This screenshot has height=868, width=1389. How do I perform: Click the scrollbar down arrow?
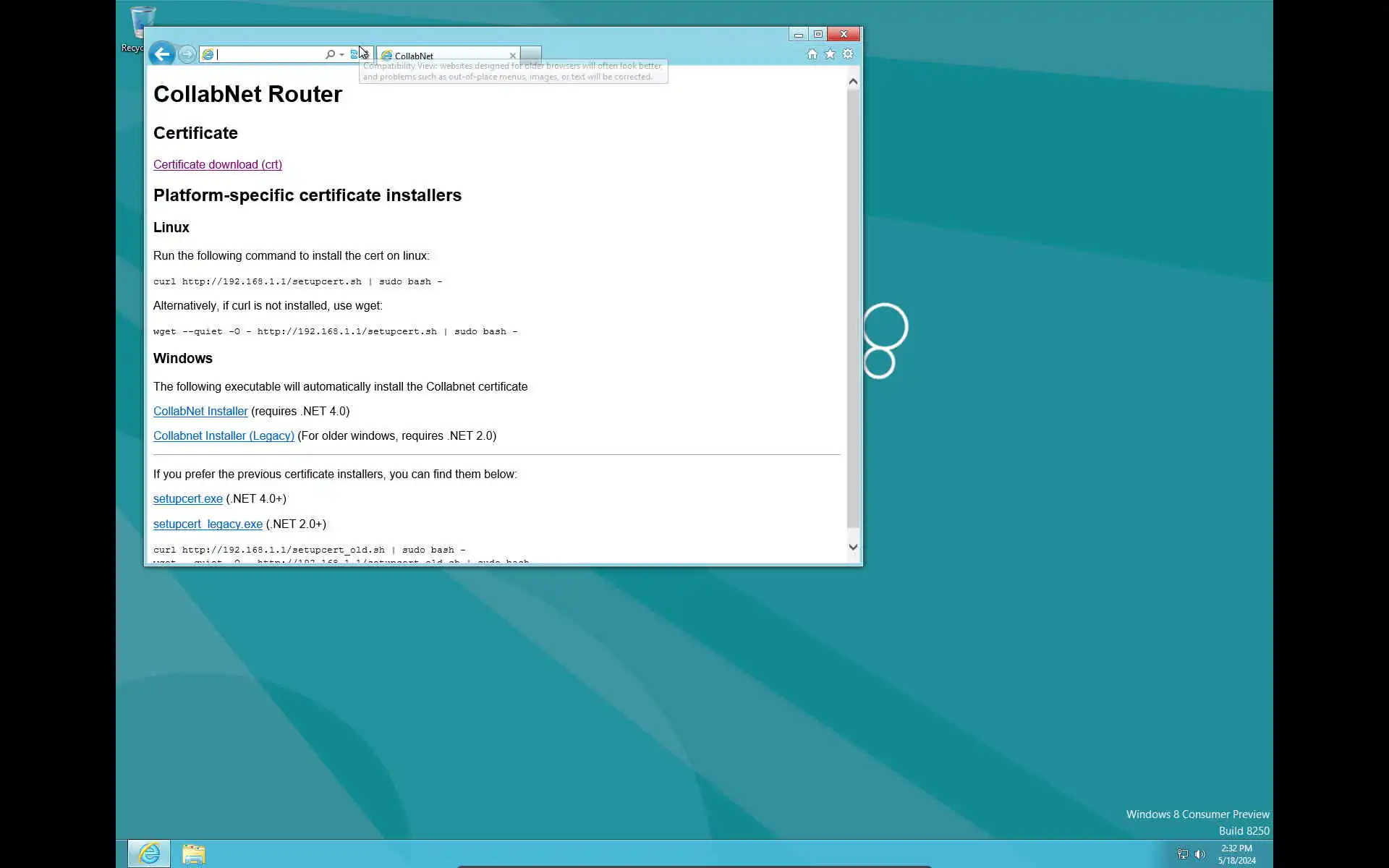coord(853,548)
